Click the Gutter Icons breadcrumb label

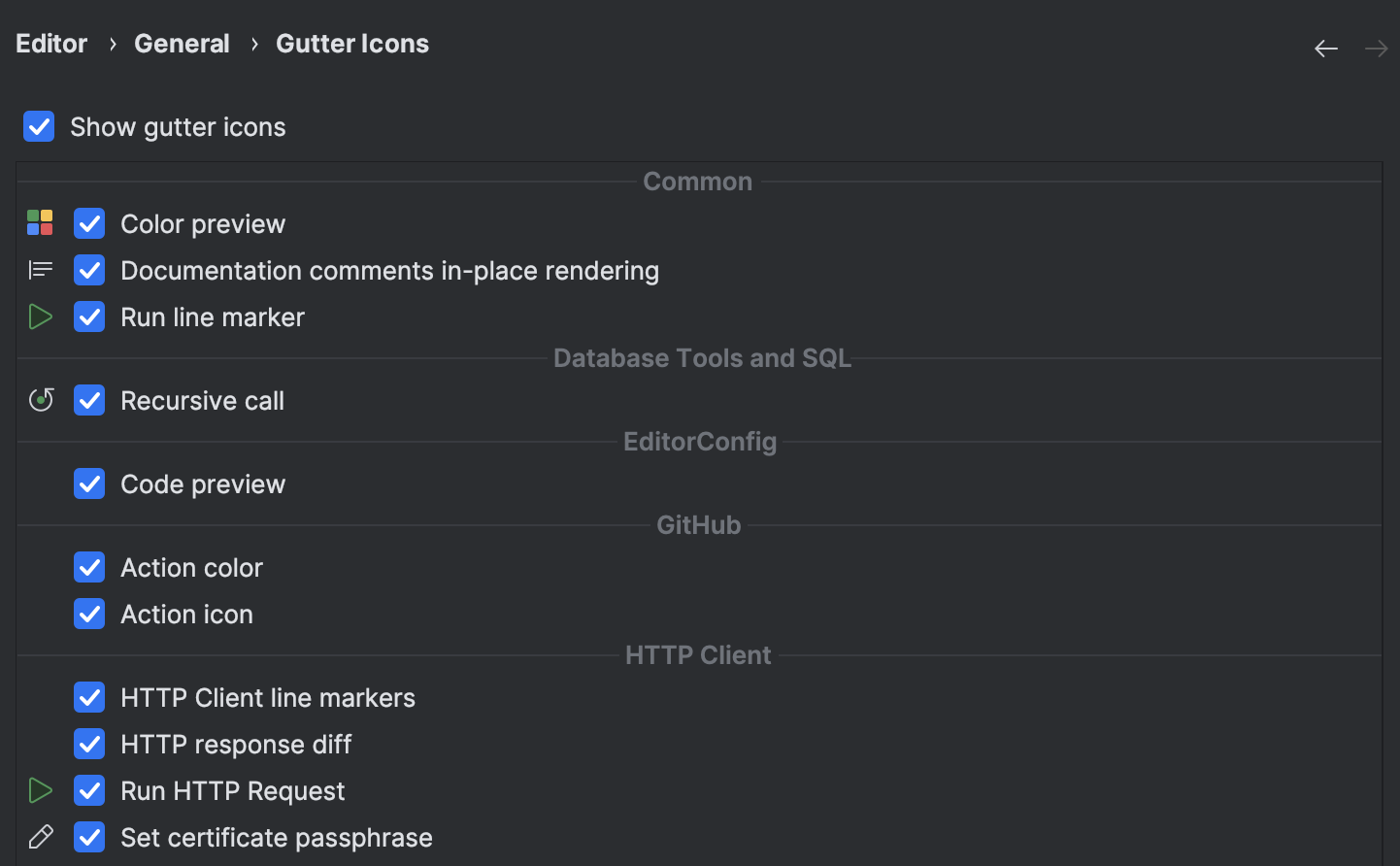pyautogui.click(x=351, y=43)
